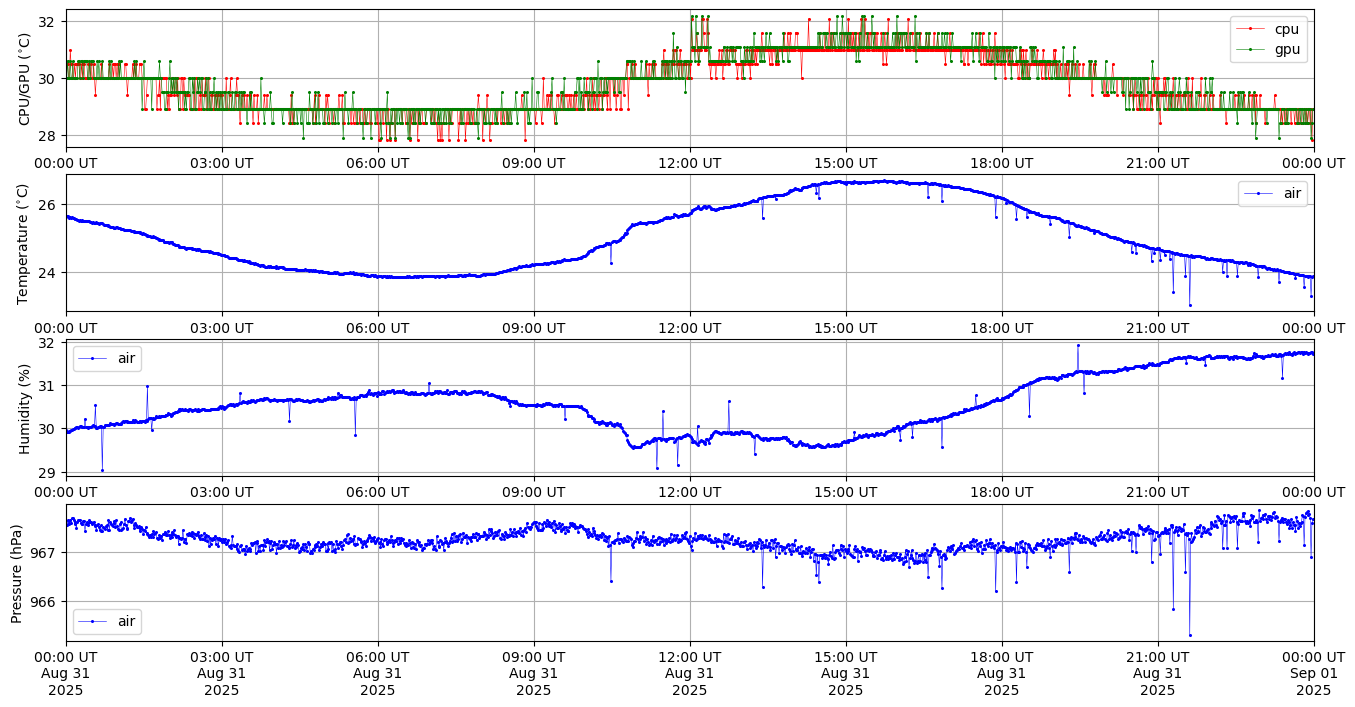Click the Pressure (hPa) axis label

pyautogui.click(x=17, y=573)
